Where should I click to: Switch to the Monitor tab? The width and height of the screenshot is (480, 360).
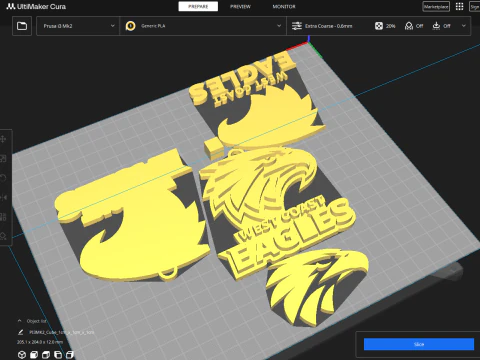284,6
